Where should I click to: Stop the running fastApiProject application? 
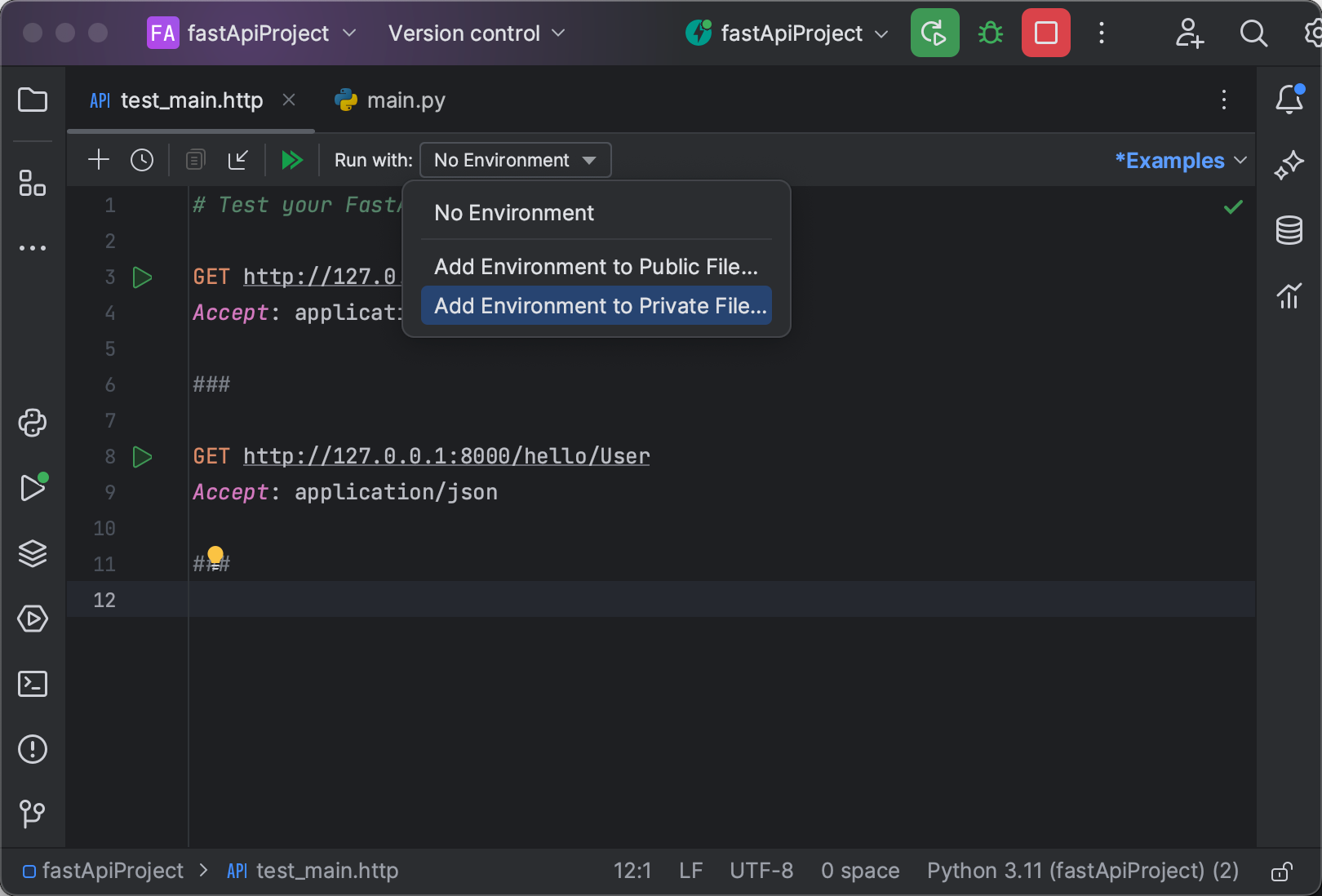pyautogui.click(x=1045, y=33)
